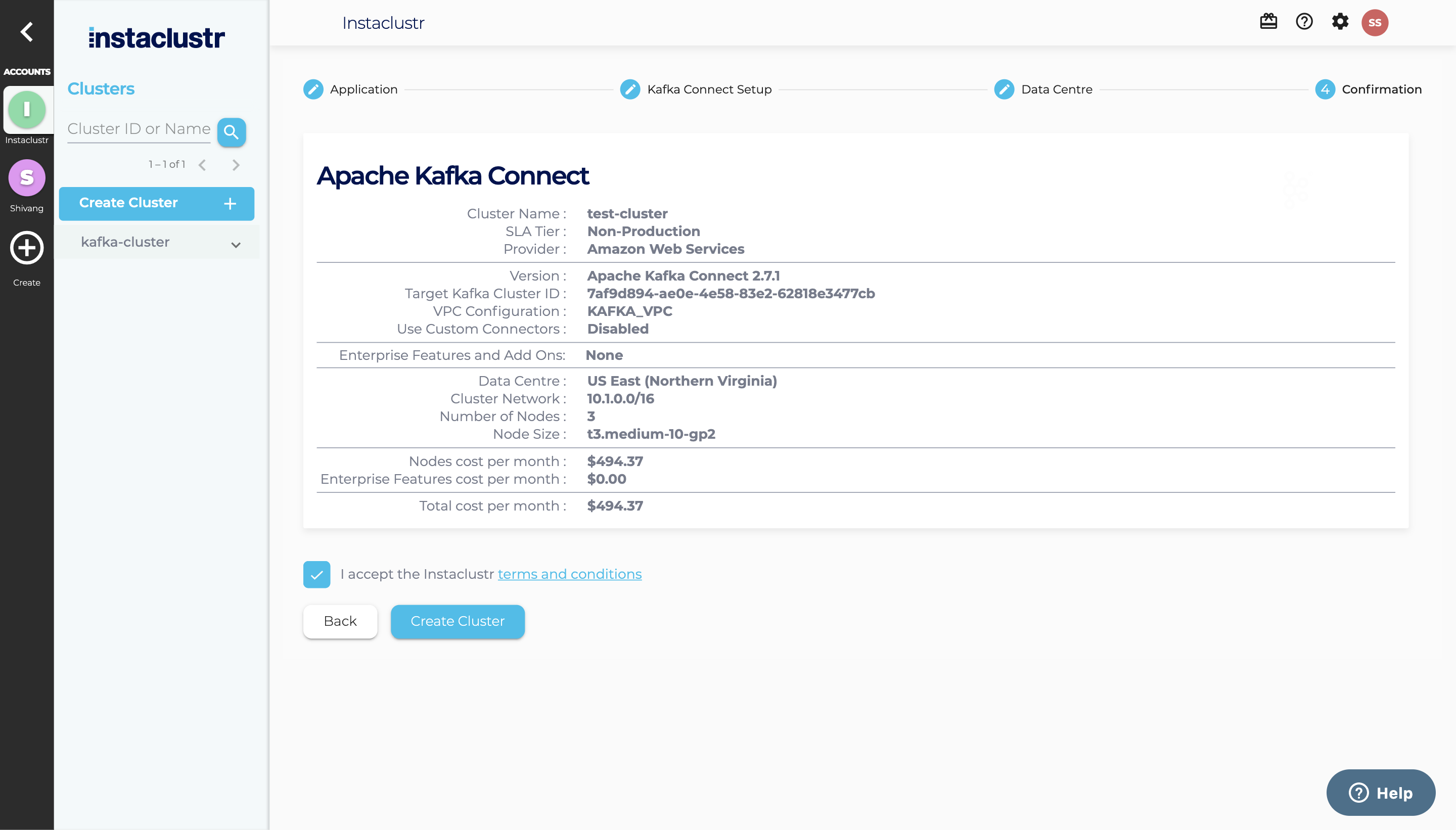Expand the kafka-cluster chevron
The height and width of the screenshot is (830, 1456).
(x=236, y=245)
